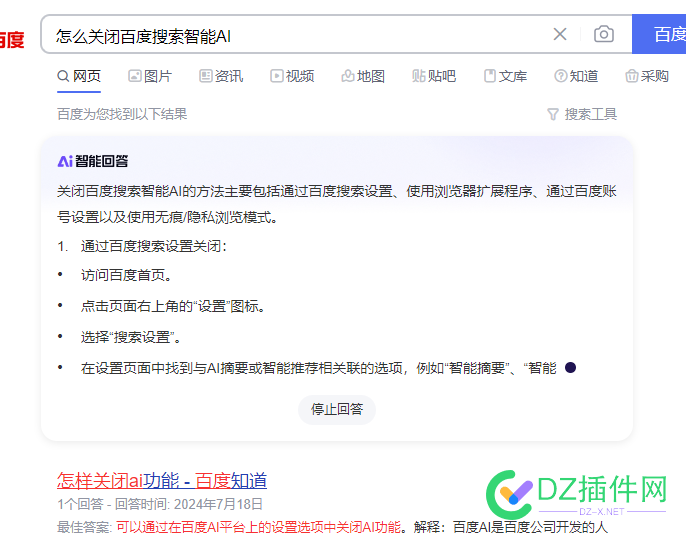The height and width of the screenshot is (535, 686).
Task: Click the blue Baidu search button
Action: coord(659,34)
